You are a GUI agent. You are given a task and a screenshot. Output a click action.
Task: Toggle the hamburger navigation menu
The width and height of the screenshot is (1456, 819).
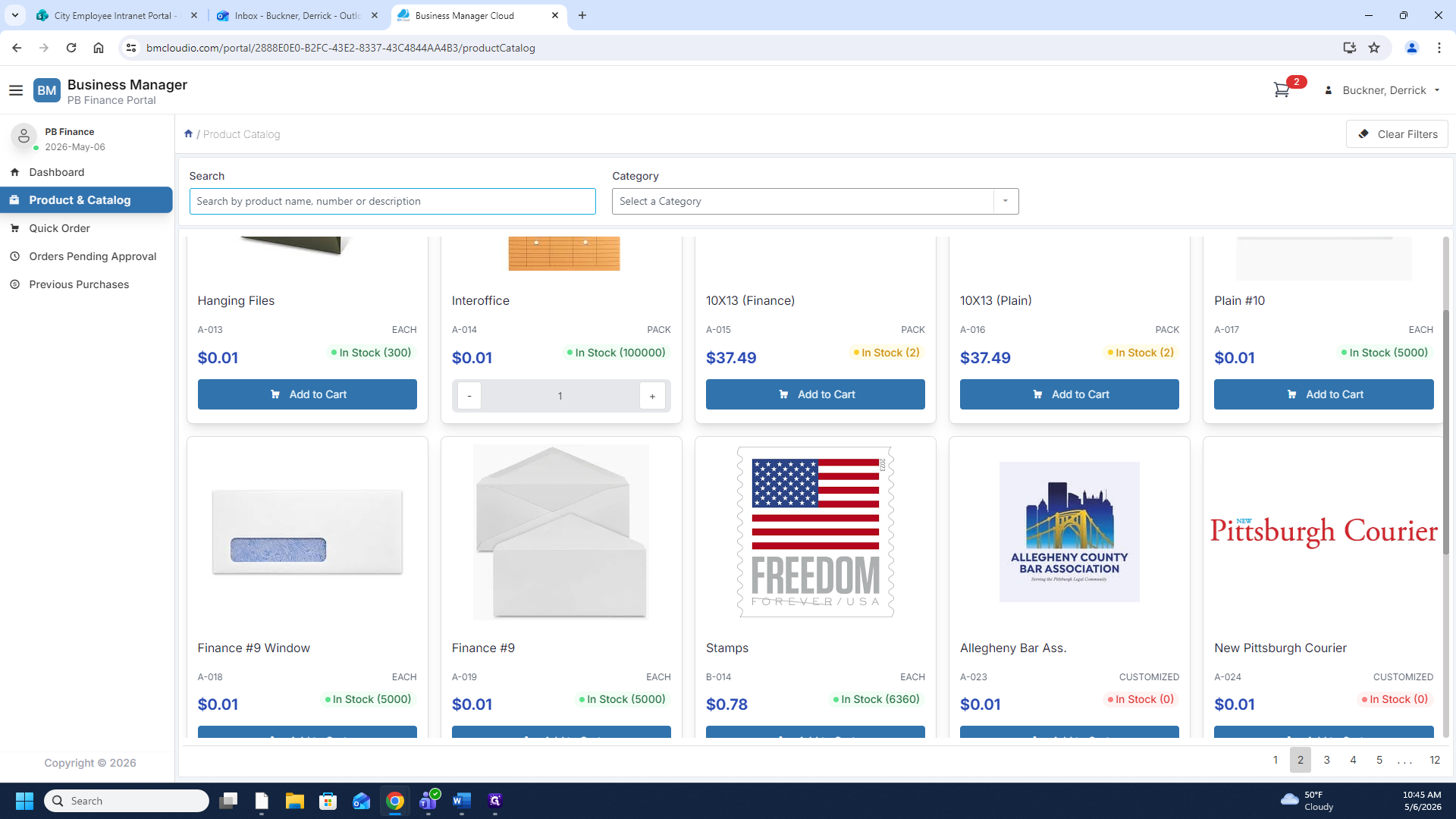pyautogui.click(x=16, y=90)
